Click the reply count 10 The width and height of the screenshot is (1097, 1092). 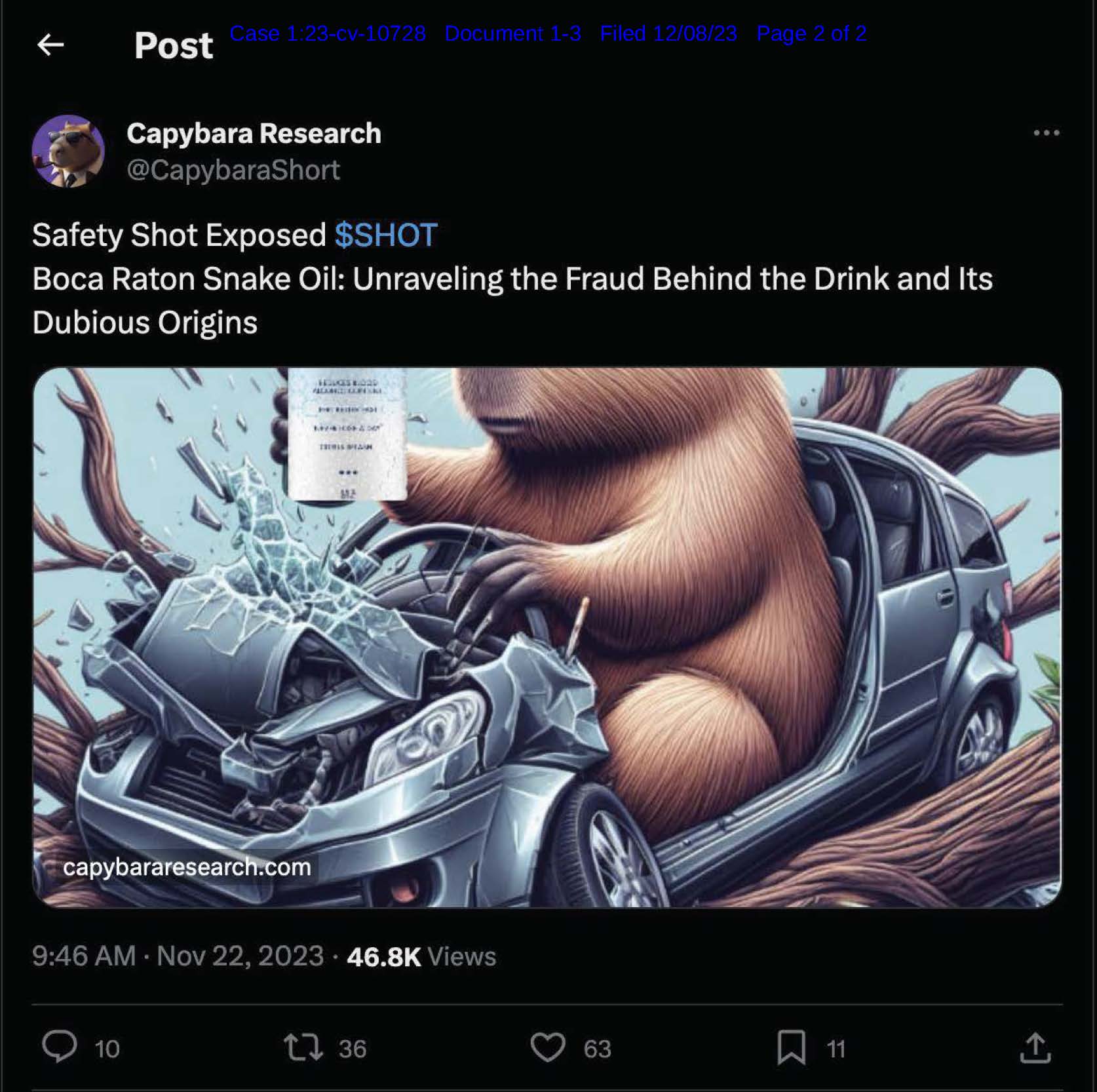pos(107,1049)
